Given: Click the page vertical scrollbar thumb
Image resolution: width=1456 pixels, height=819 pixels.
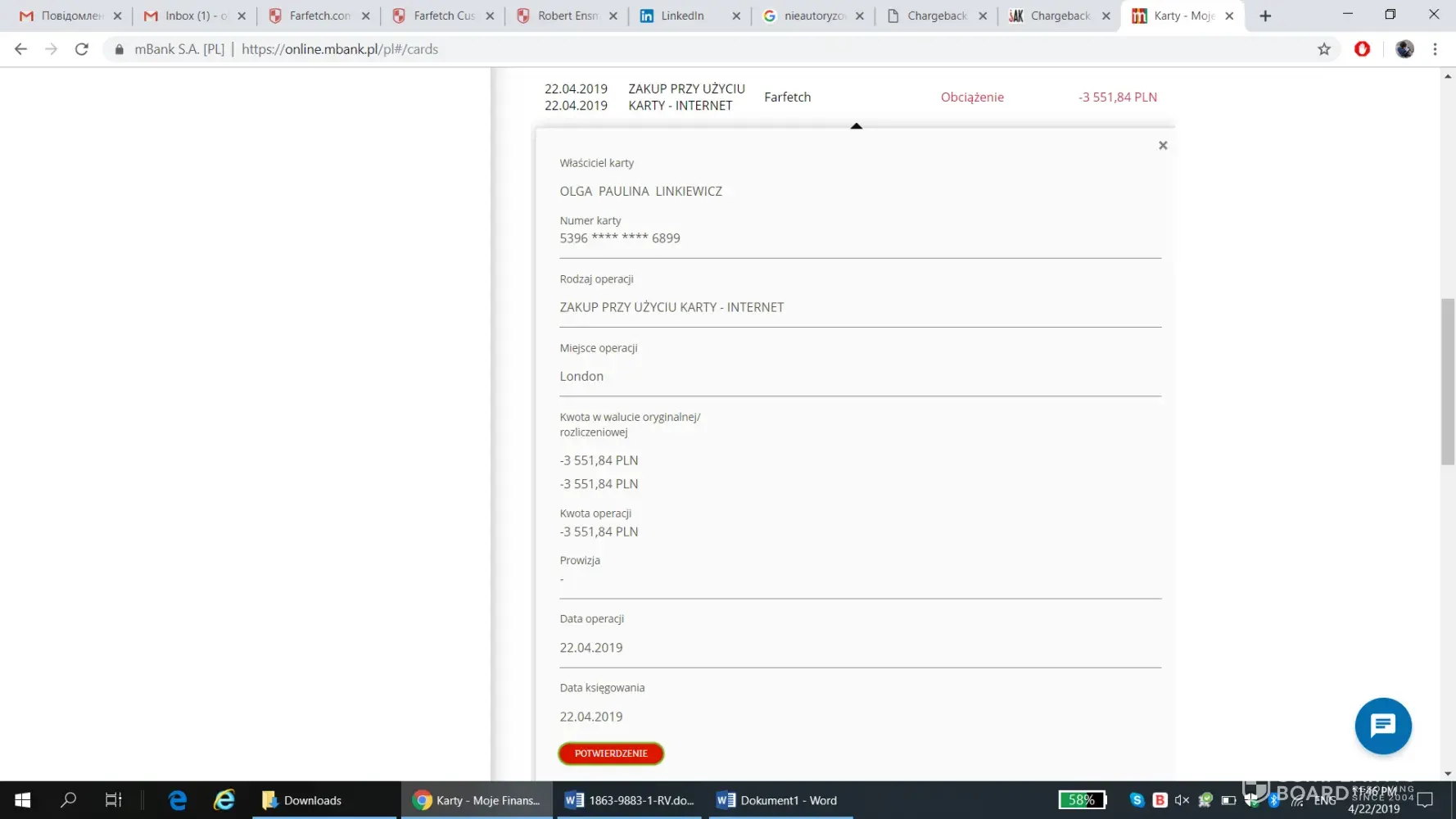Looking at the screenshot, I should click(x=1448, y=382).
